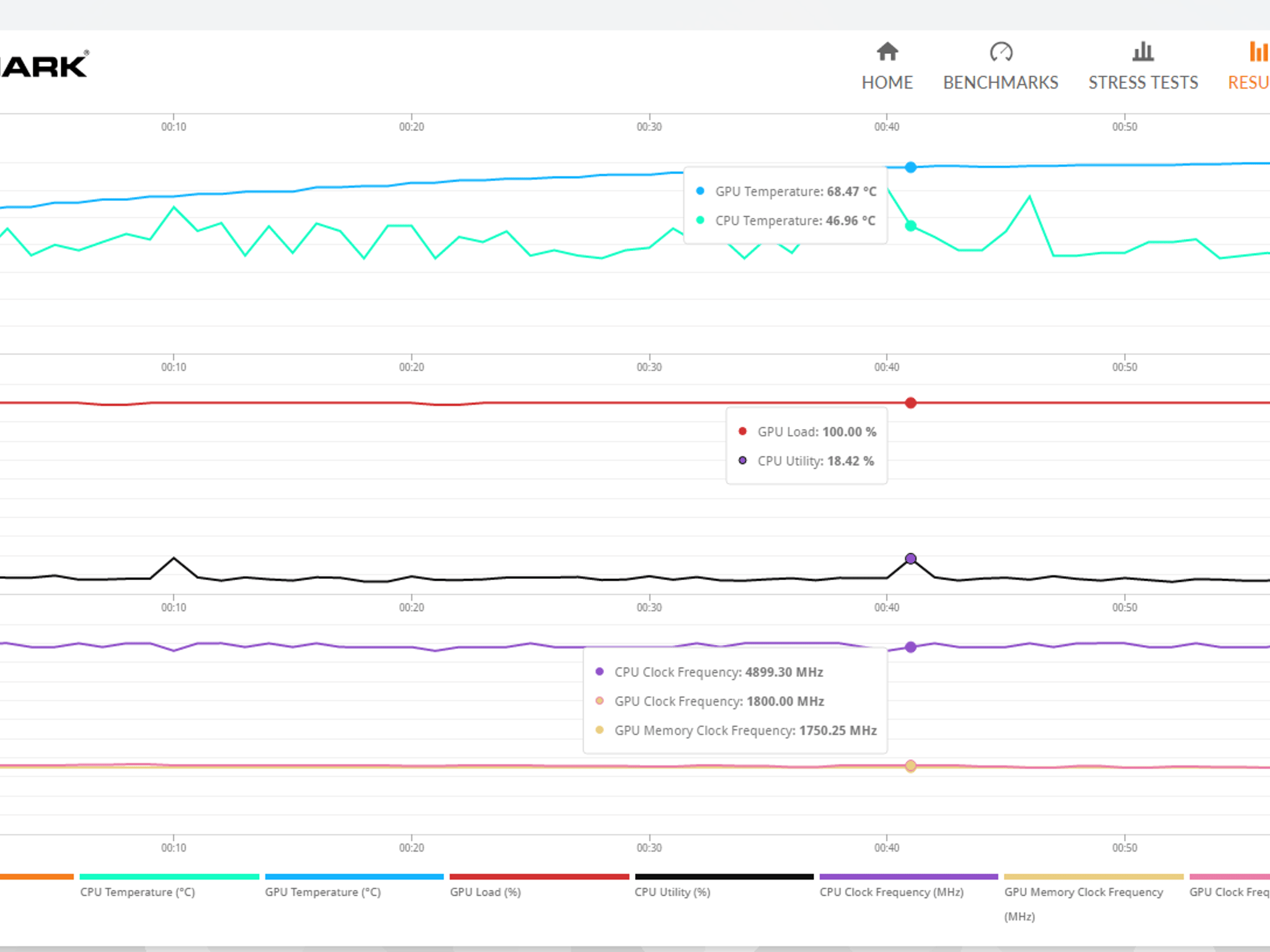The image size is (1270, 952).
Task: Click the green CPU Temperature color bar
Action: pyautogui.click(x=169, y=876)
